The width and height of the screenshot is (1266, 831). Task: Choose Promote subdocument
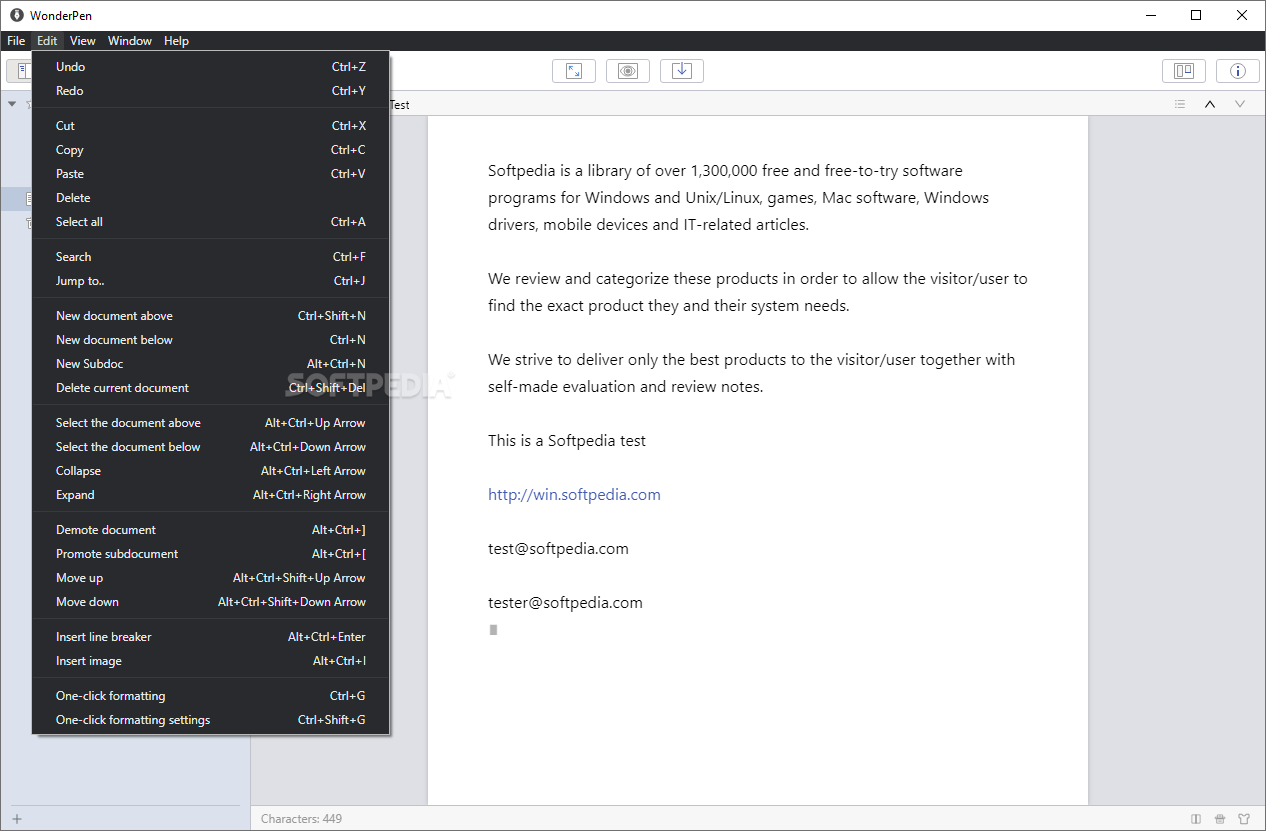(x=211, y=554)
